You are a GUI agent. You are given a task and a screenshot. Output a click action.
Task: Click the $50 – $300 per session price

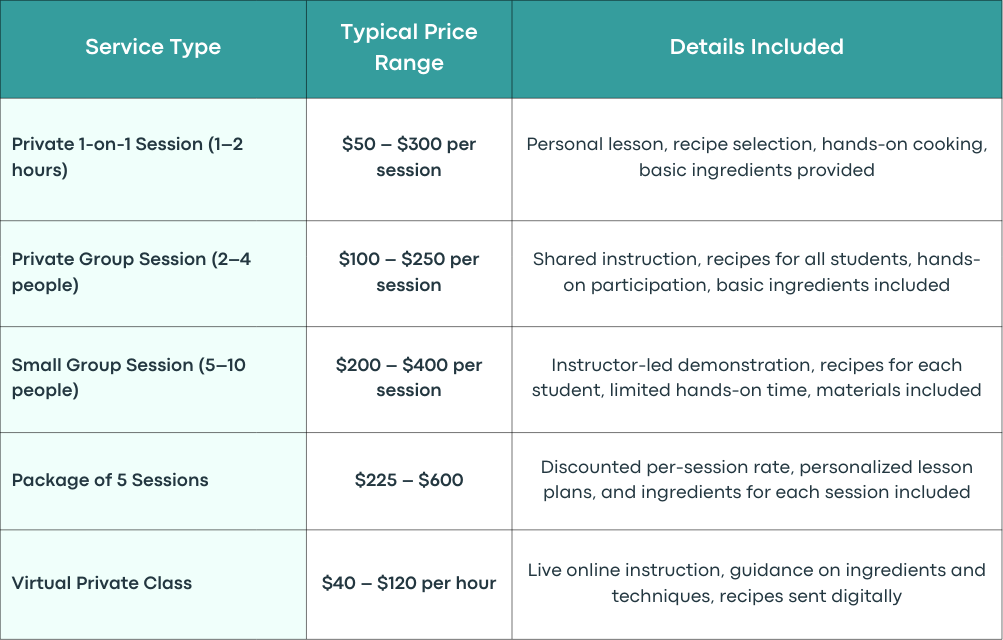coord(409,157)
